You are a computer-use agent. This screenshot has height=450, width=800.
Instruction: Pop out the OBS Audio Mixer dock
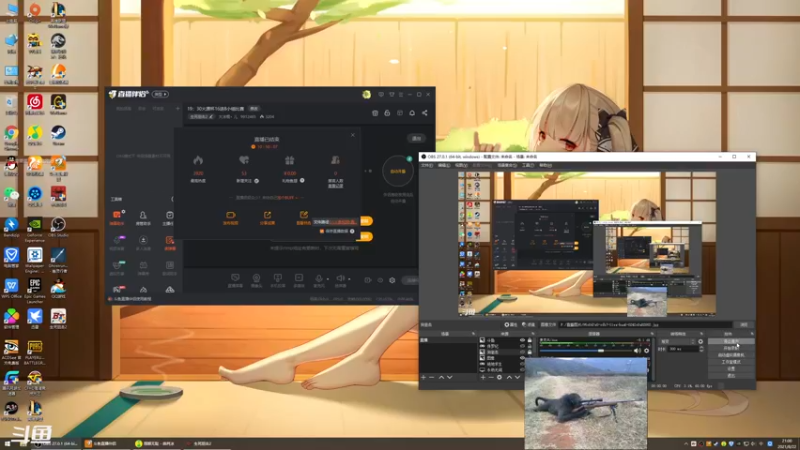pyautogui.click(x=652, y=334)
